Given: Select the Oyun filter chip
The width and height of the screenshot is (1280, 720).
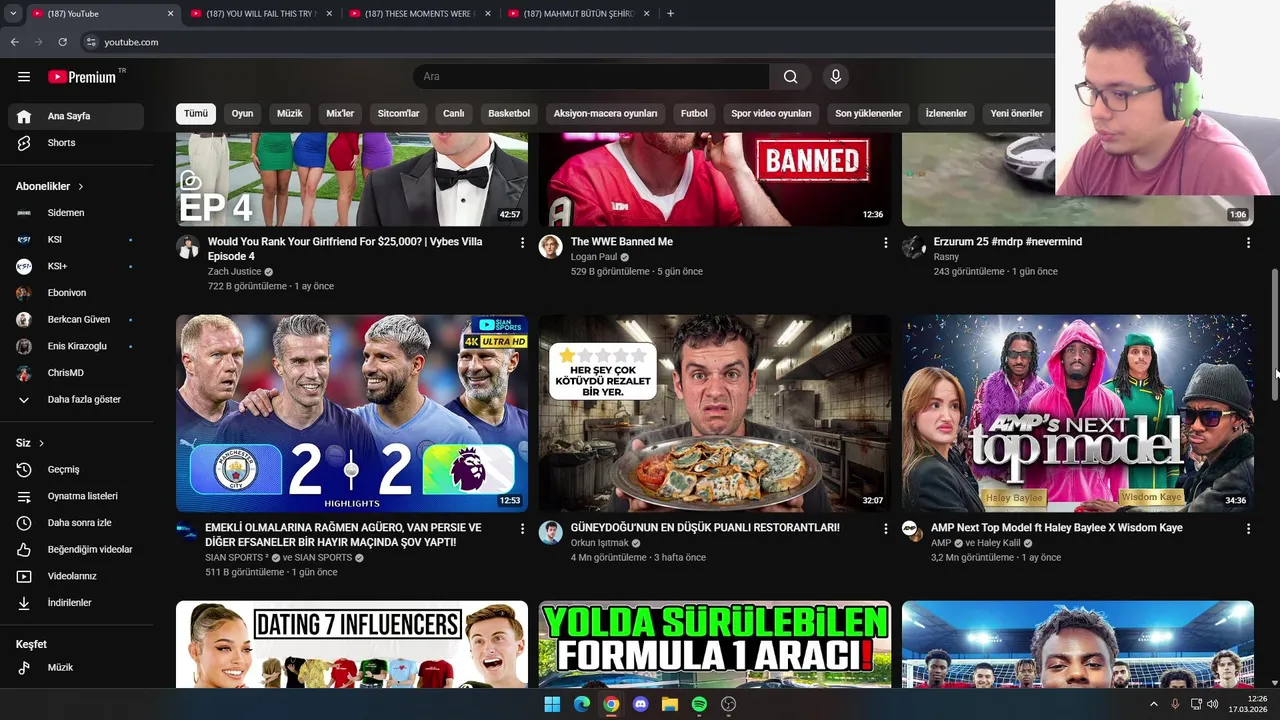Looking at the screenshot, I should [x=243, y=114].
